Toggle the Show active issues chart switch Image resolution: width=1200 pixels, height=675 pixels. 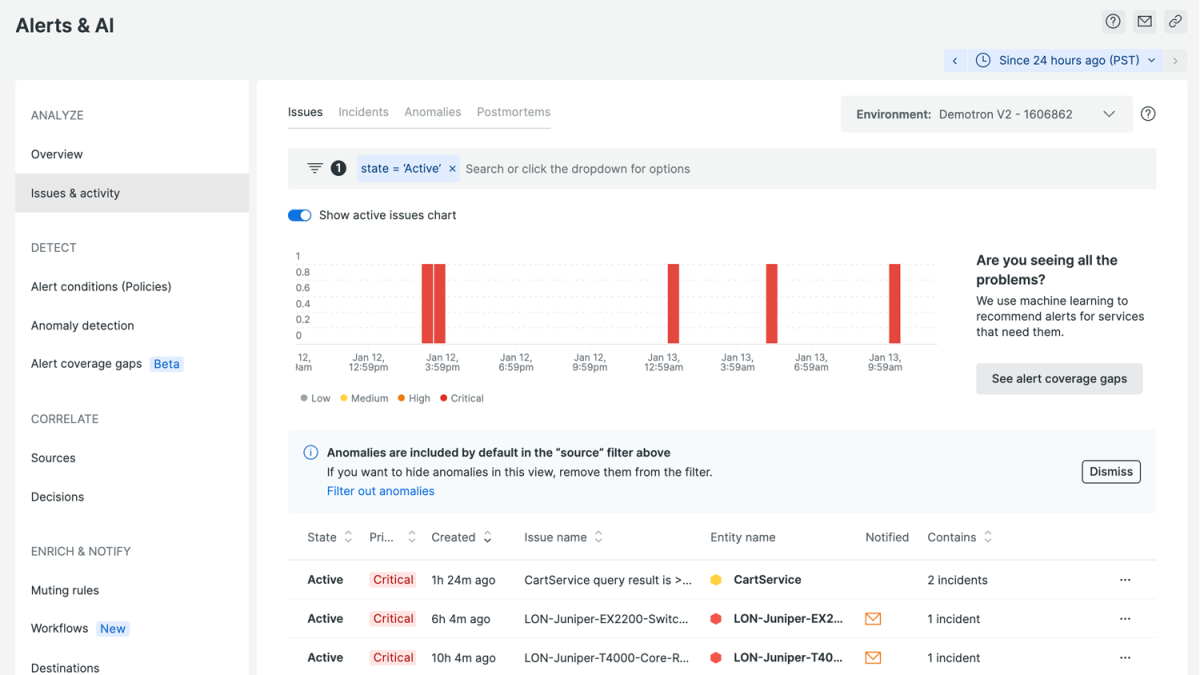point(300,215)
